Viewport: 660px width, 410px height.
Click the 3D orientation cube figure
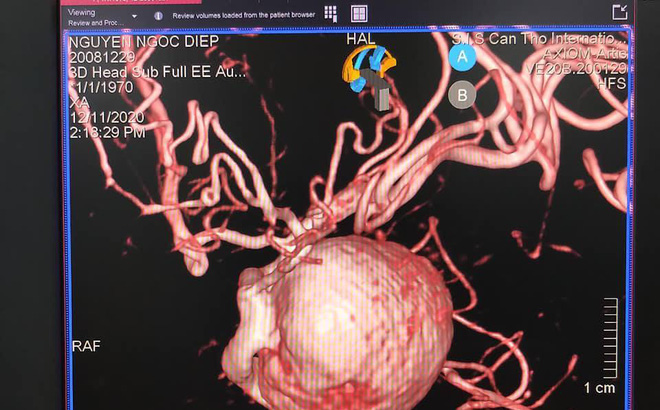[367, 73]
